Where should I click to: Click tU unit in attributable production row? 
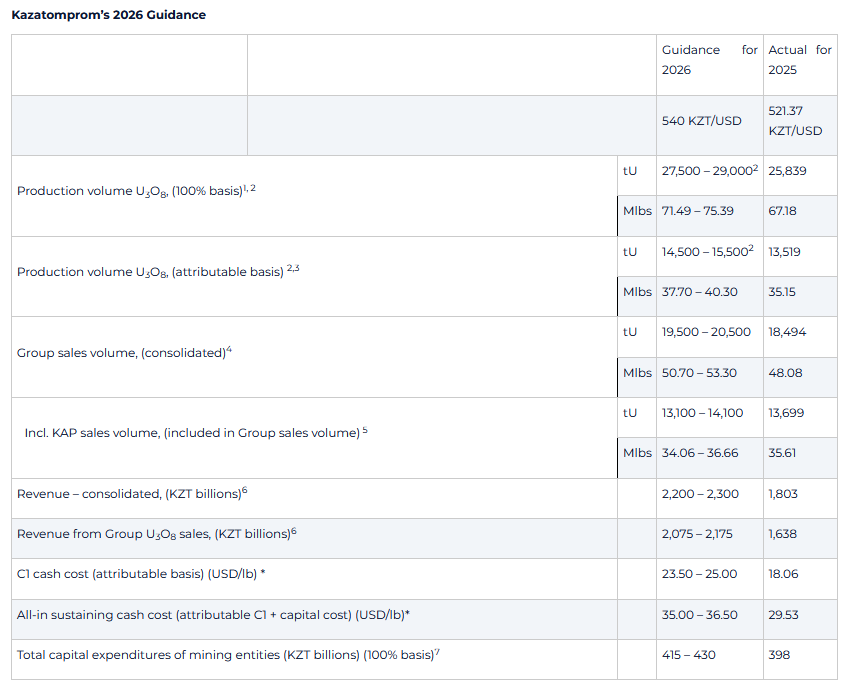[x=630, y=251]
